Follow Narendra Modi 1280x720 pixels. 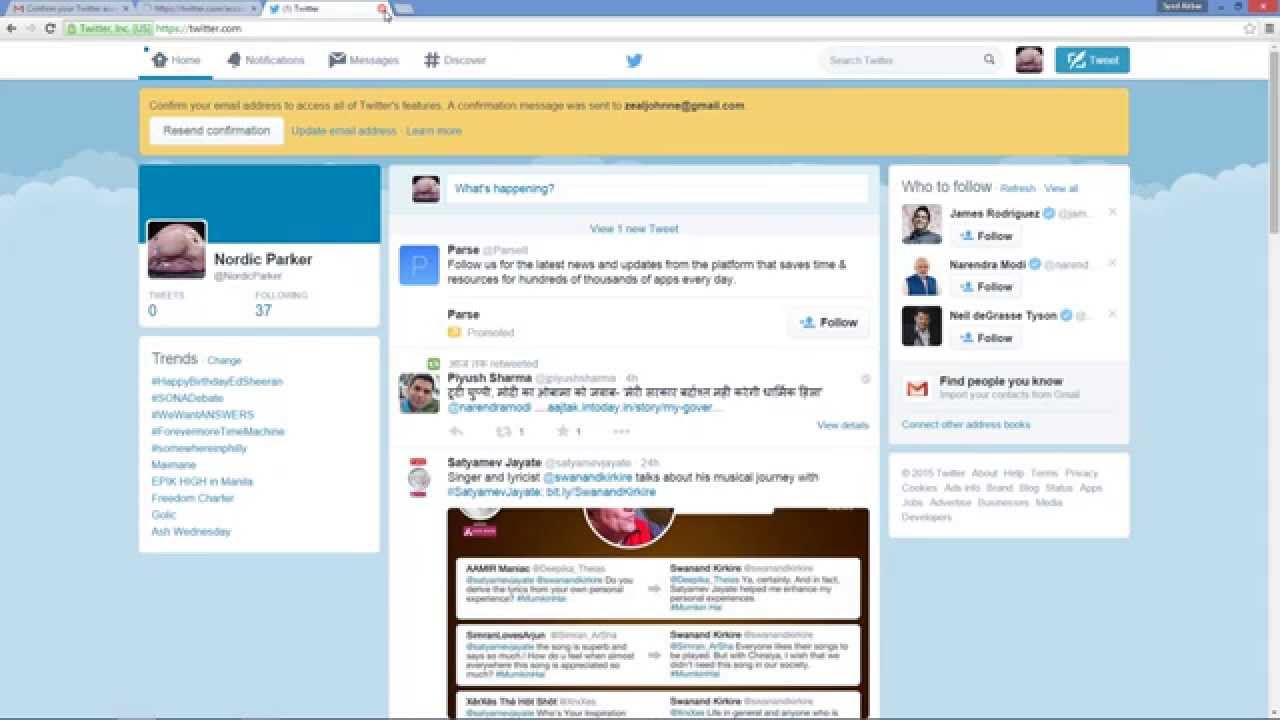986,287
